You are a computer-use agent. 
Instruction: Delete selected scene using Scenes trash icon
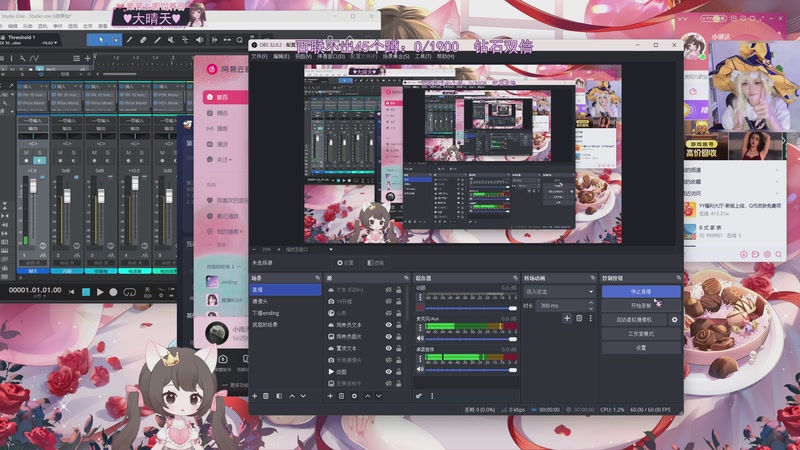click(266, 396)
